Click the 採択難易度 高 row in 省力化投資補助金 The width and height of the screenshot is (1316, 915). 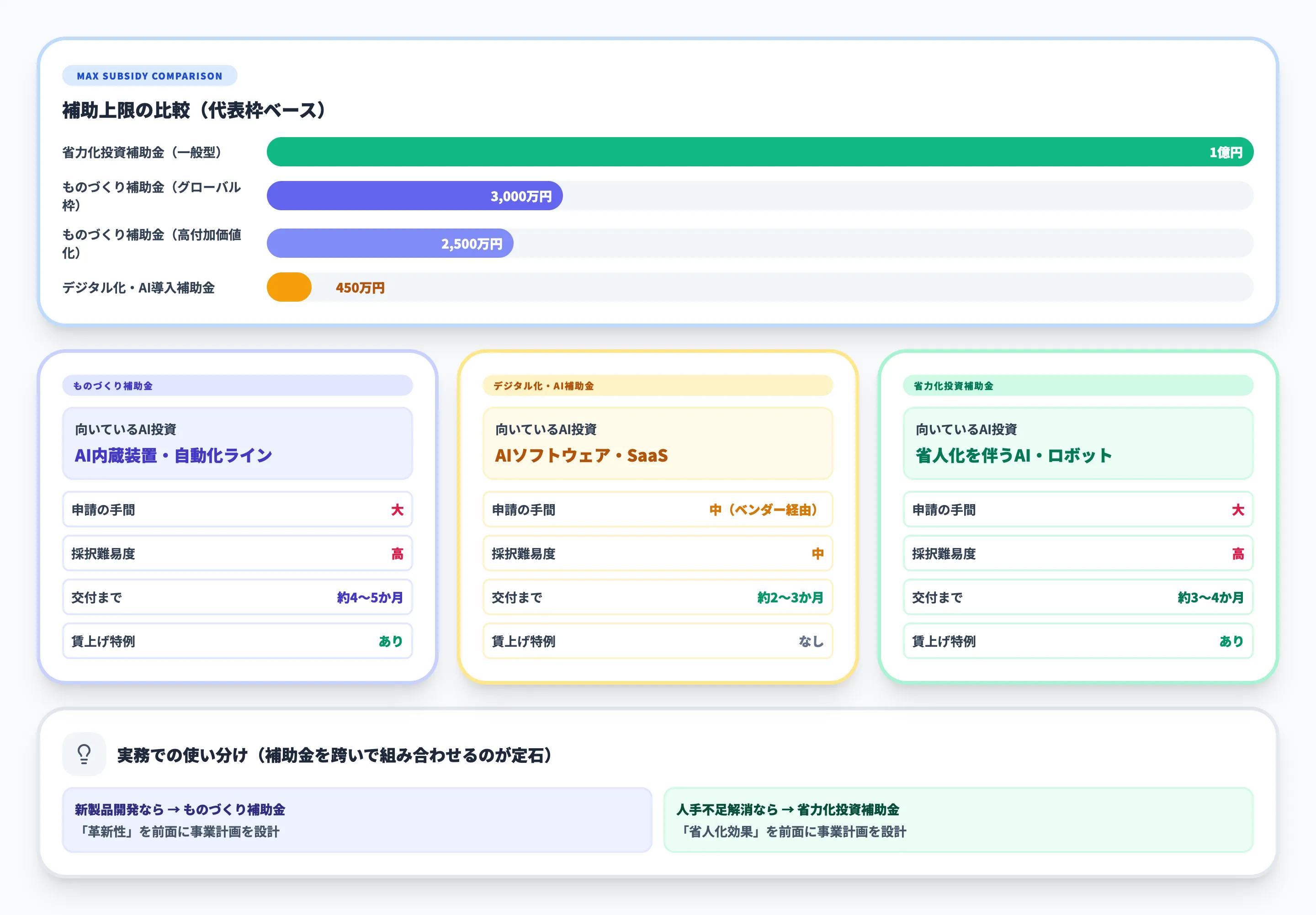coord(1077,553)
